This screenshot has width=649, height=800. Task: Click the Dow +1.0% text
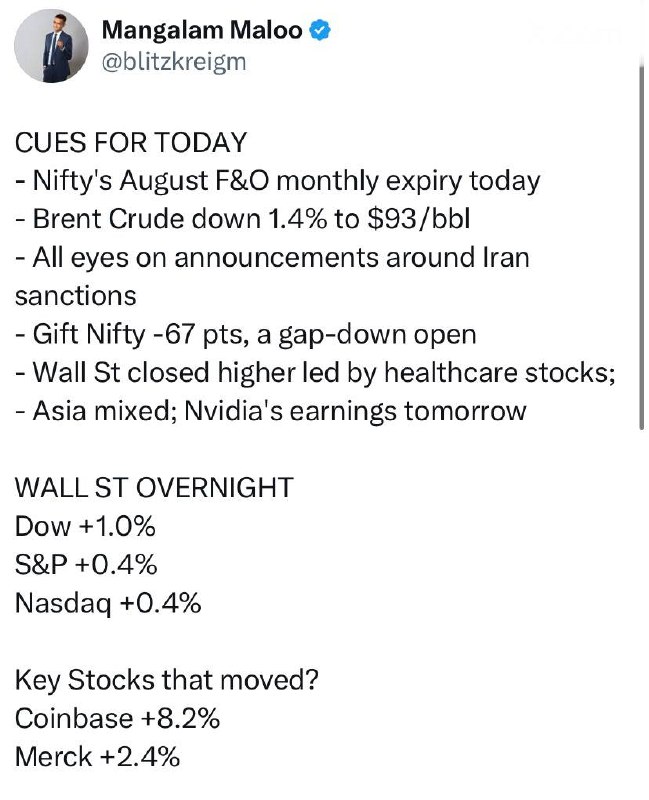pyautogui.click(x=85, y=526)
